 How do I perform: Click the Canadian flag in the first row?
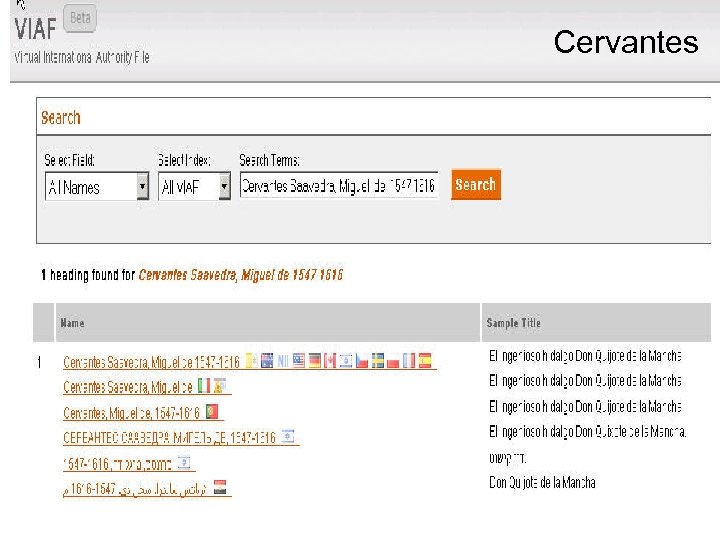click(x=330, y=361)
